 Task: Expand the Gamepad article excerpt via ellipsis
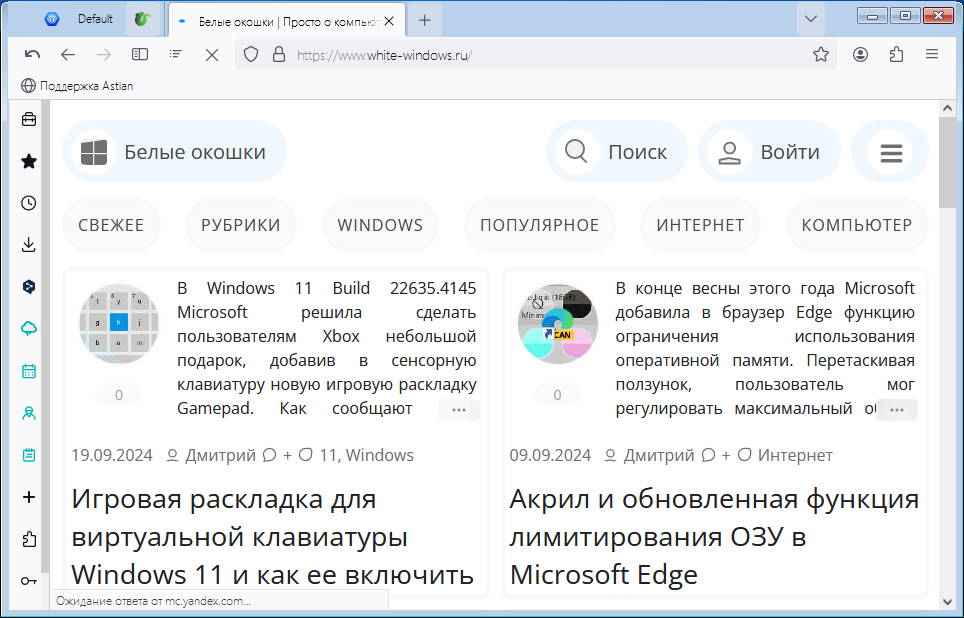pos(459,410)
